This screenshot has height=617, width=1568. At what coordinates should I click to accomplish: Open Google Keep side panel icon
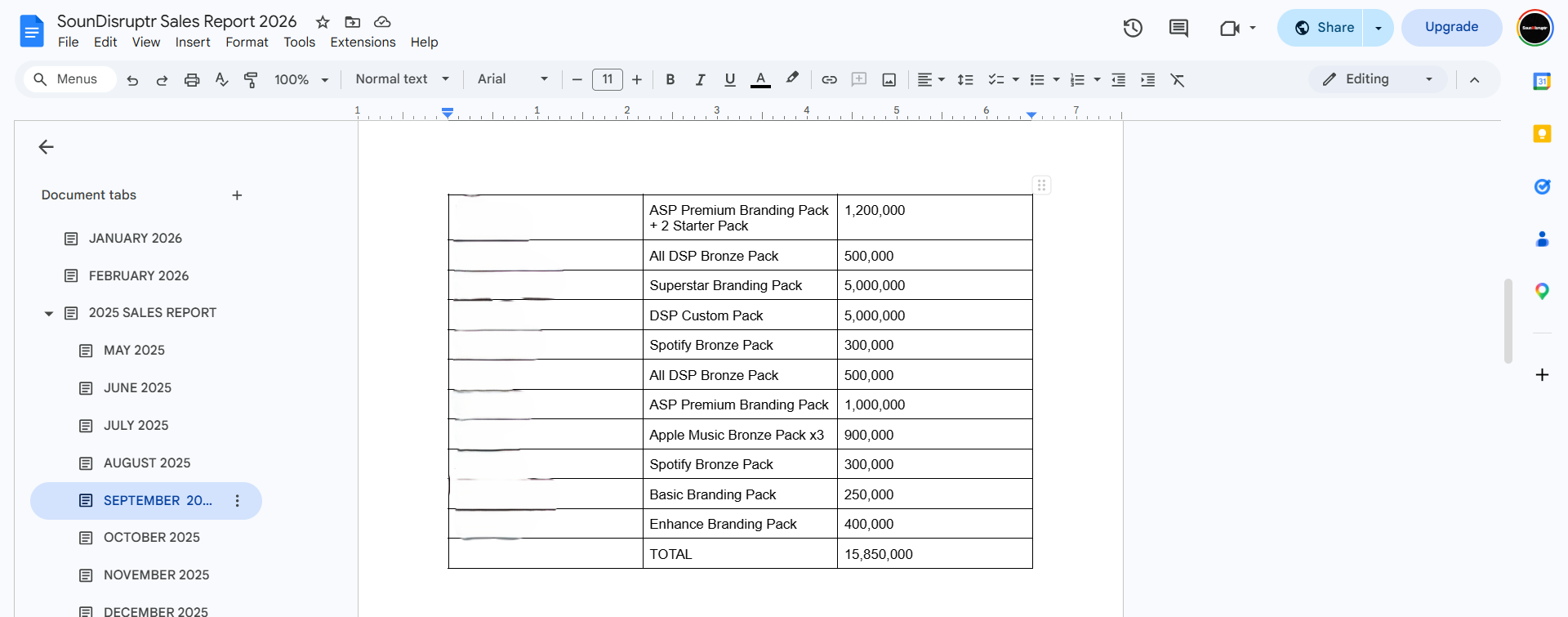point(1542,133)
